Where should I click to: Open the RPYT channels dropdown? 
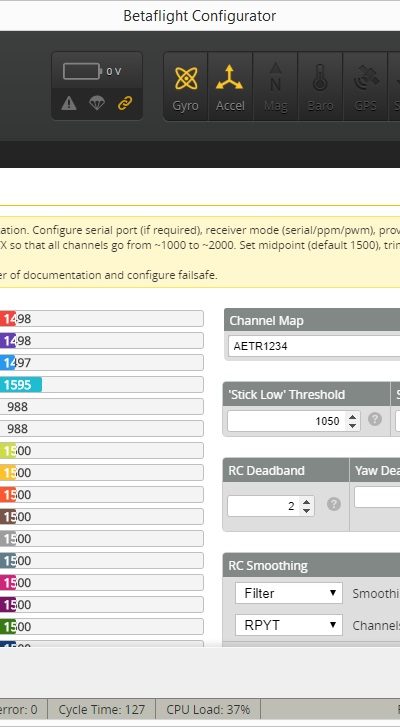(289, 625)
